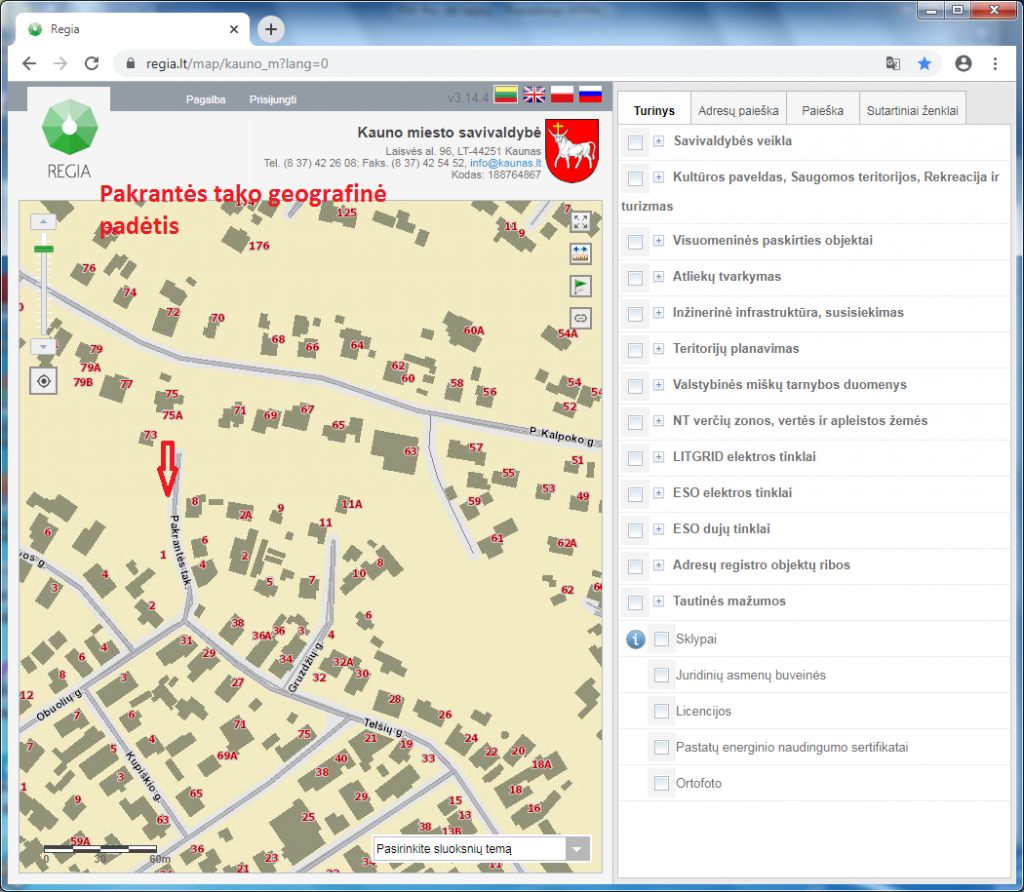Expand the Savivaldybės veikla layer group
This screenshot has height=892, width=1024.
coord(659,141)
